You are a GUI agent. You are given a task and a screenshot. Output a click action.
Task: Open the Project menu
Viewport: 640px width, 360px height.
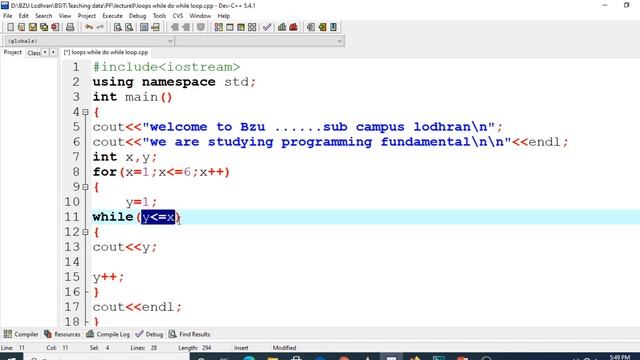pos(87,16)
